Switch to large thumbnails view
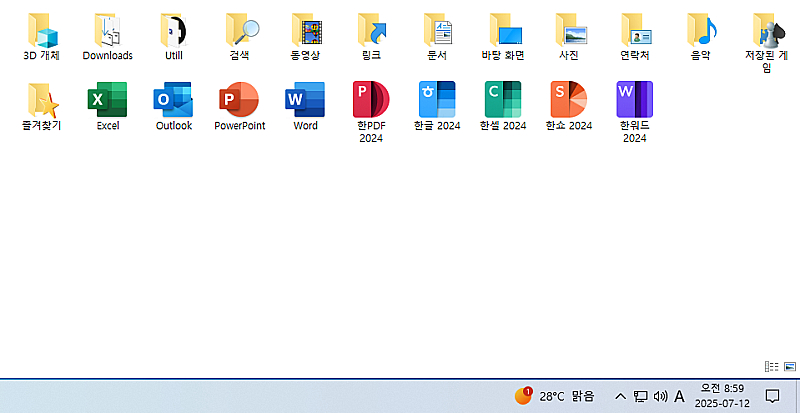Screen dimensions: 800x413 (x=790, y=367)
